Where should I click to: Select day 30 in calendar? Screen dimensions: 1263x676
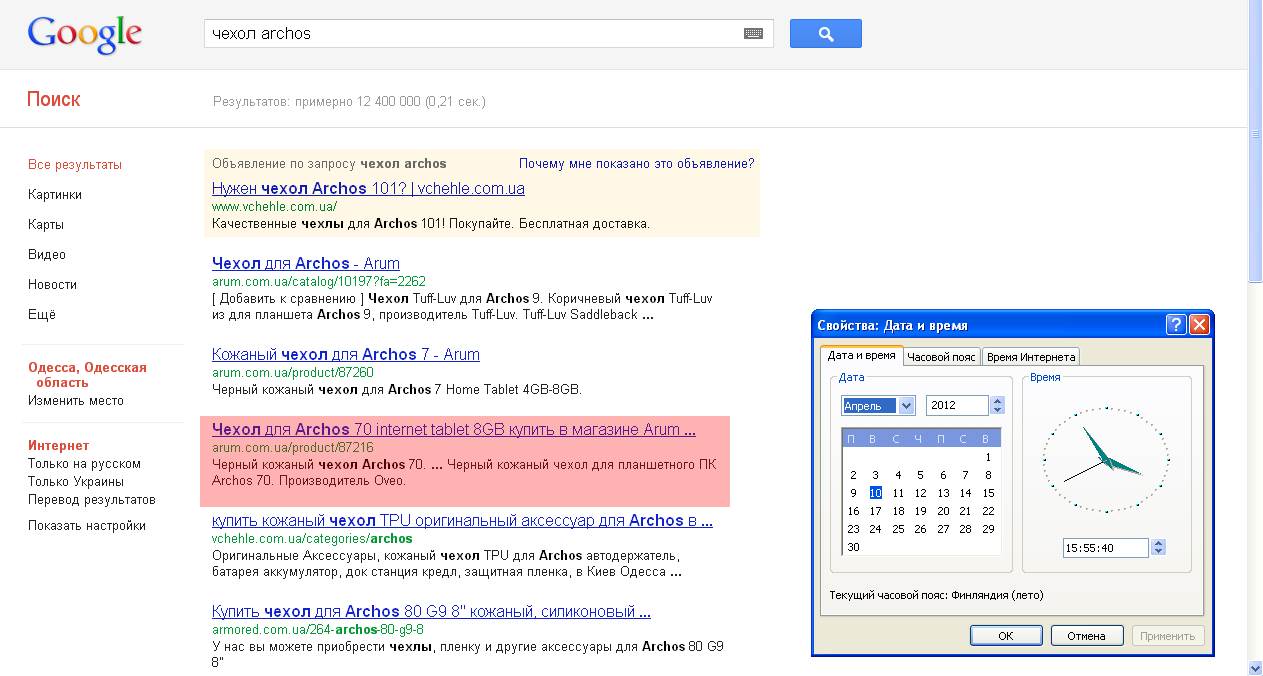853,547
